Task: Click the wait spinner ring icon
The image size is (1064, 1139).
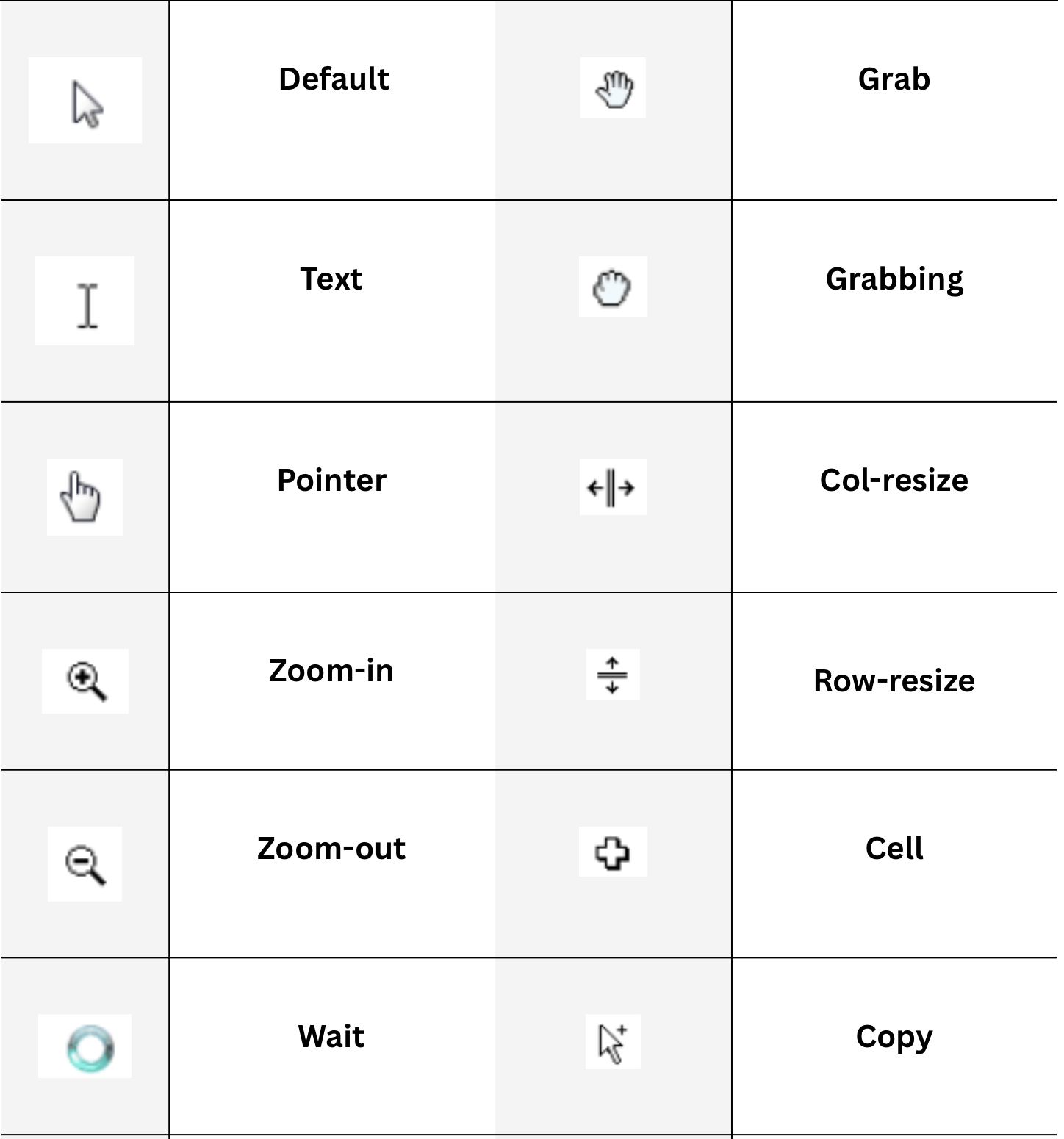Action: pyautogui.click(x=90, y=1047)
